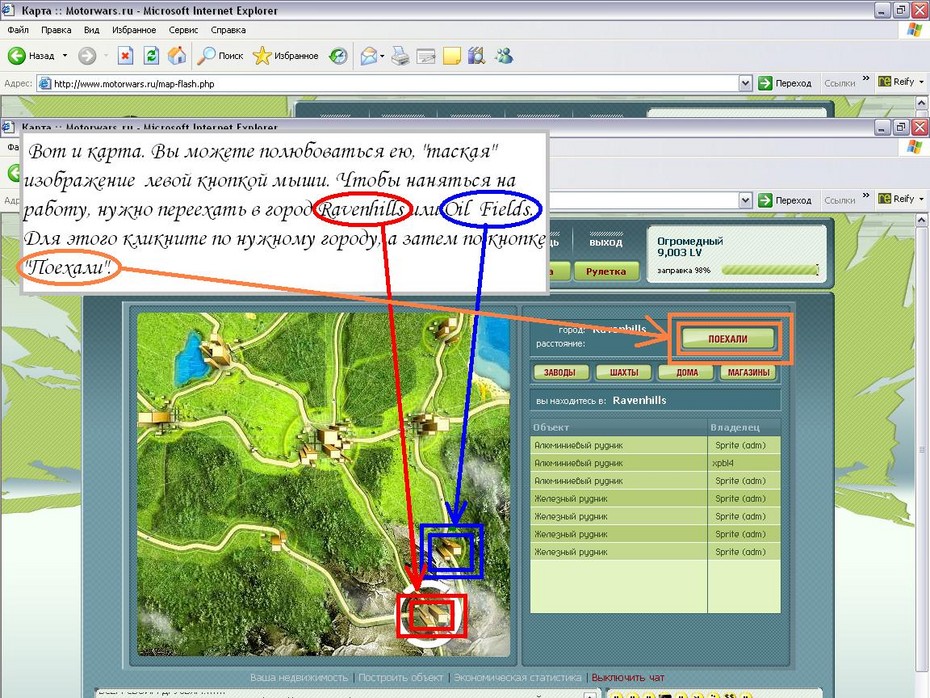Click the Выключить чат link
This screenshot has width=930, height=698.
tap(628, 677)
